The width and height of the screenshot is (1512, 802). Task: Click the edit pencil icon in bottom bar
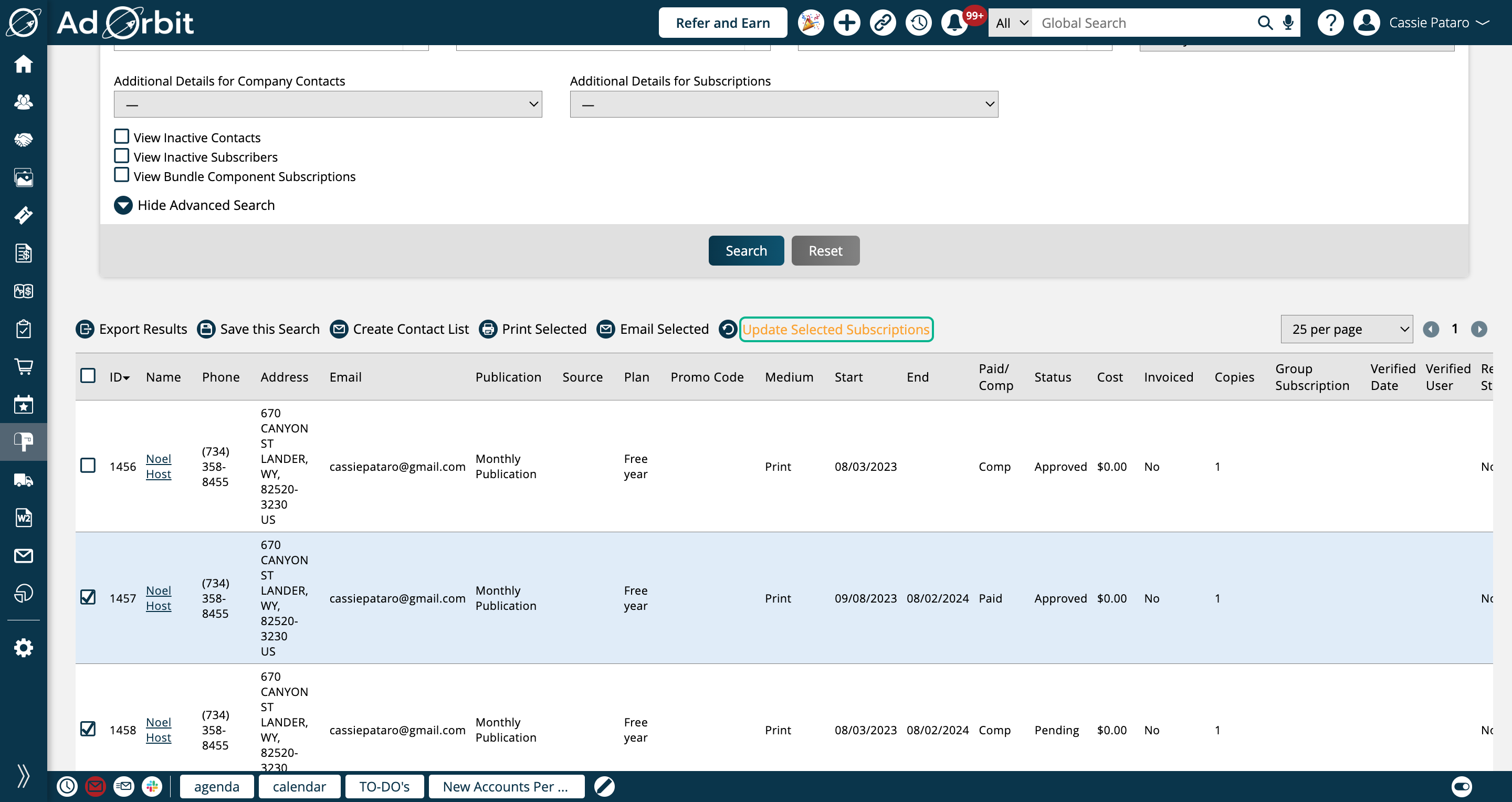[604, 786]
